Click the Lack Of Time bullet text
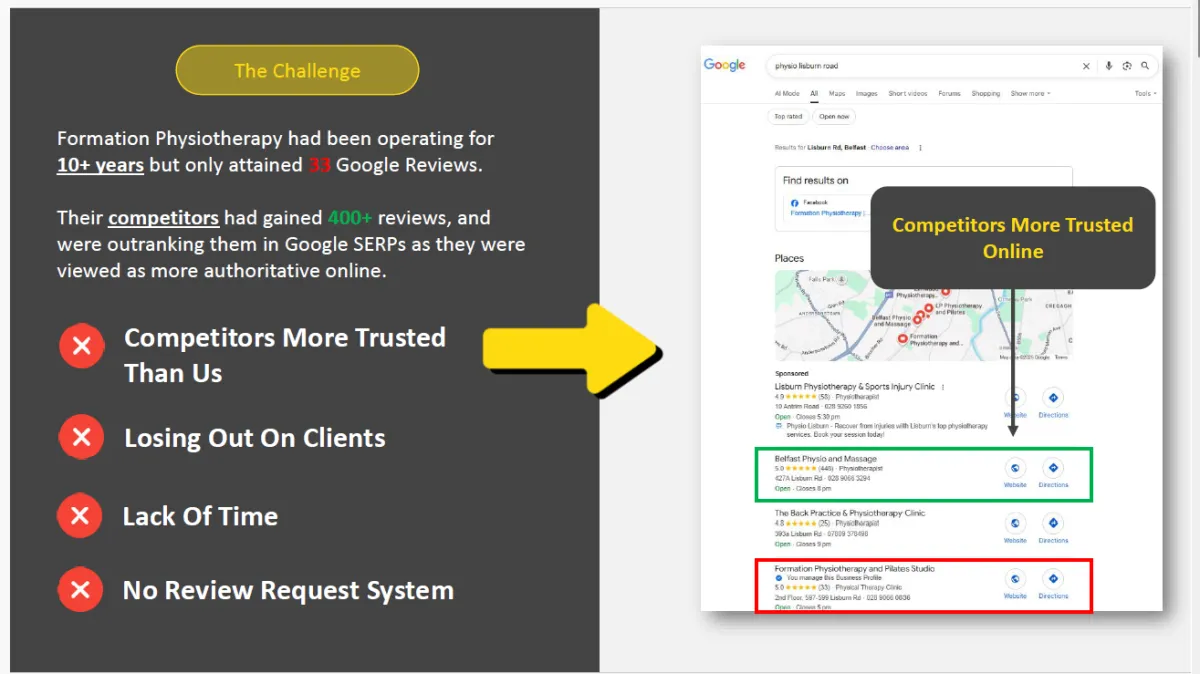1200x674 pixels. (200, 516)
